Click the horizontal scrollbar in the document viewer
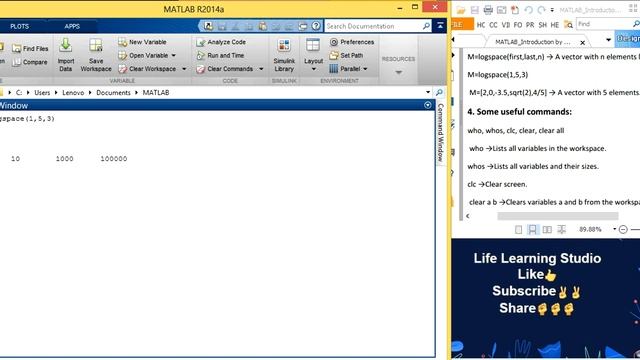This screenshot has width=640, height=360. (558, 216)
